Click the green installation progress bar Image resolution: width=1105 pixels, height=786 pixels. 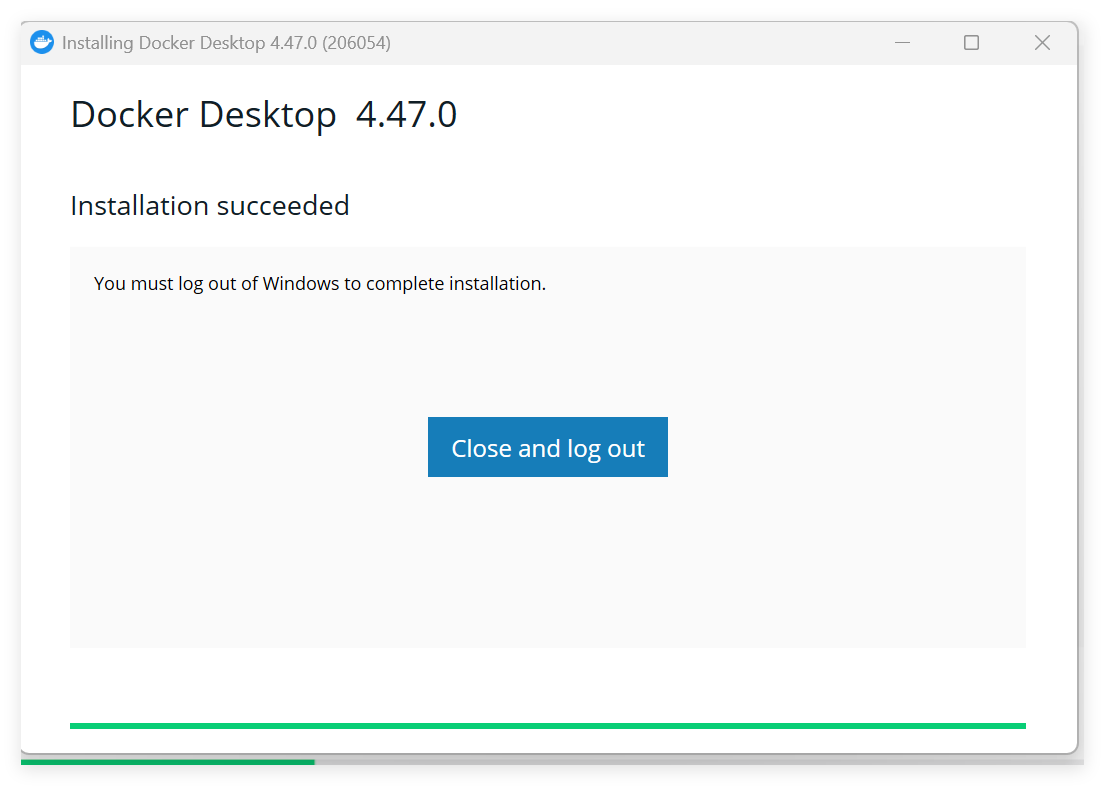(x=548, y=725)
